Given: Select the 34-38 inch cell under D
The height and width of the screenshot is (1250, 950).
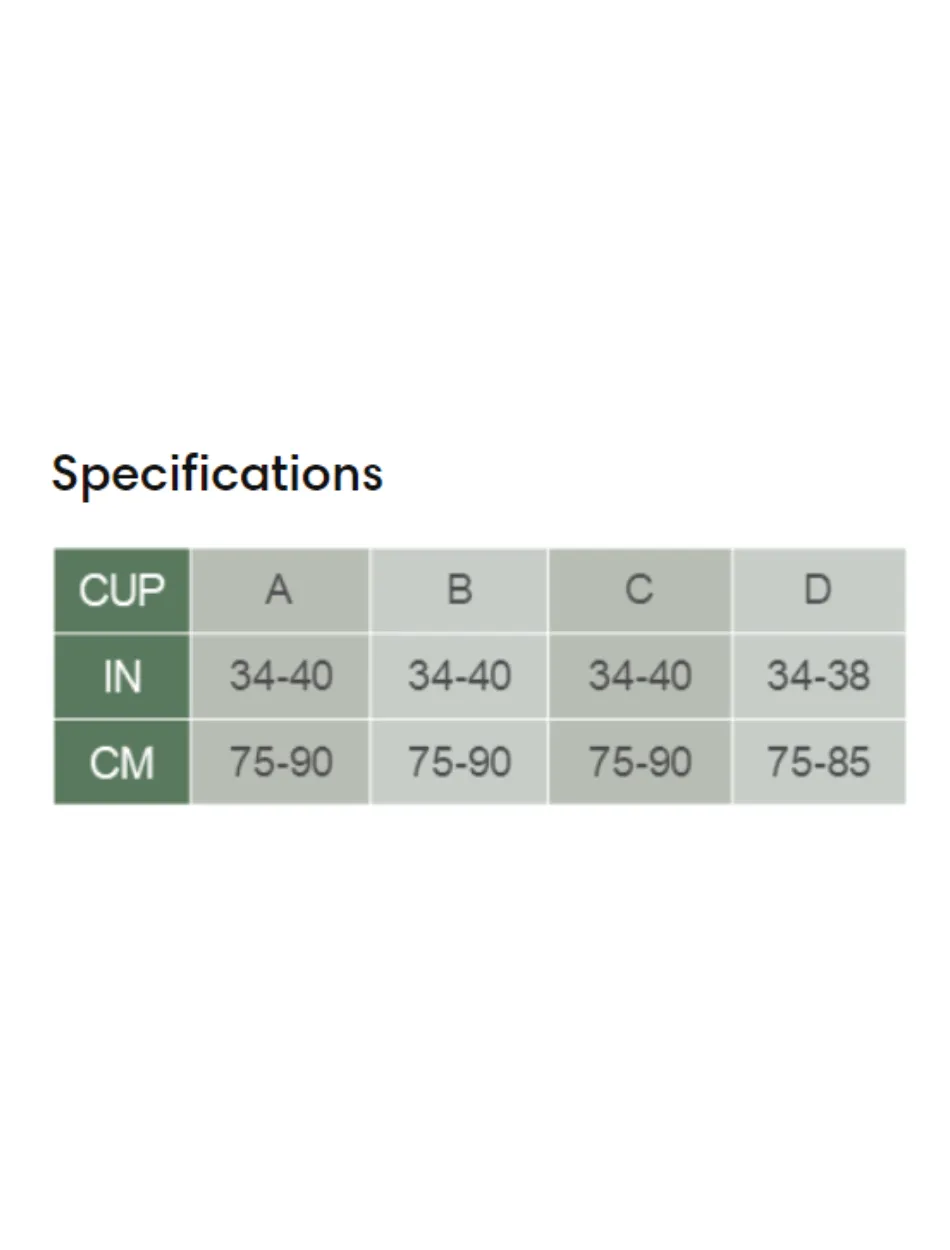Looking at the screenshot, I should 819,676.
